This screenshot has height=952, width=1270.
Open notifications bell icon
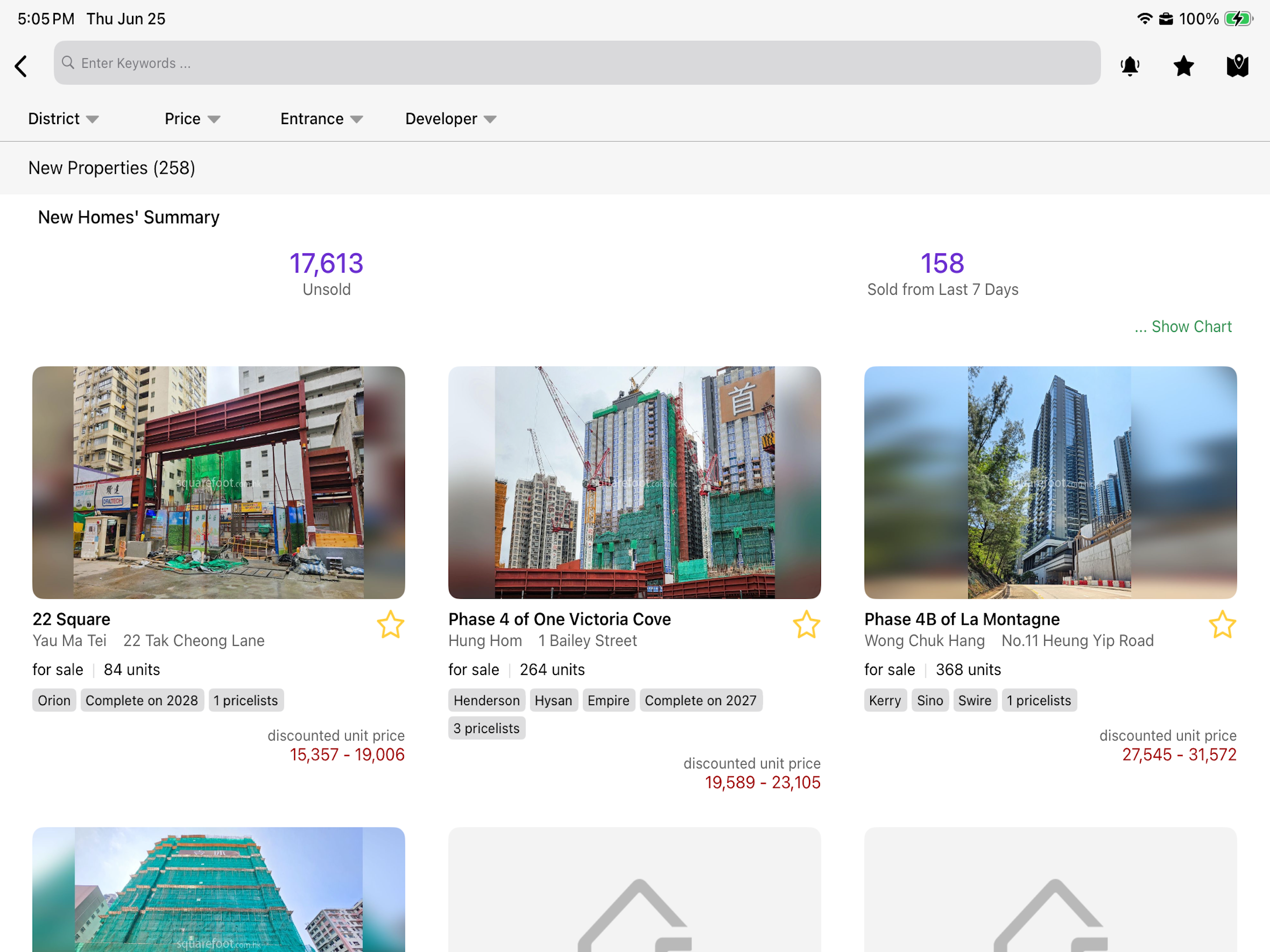pos(1130,66)
